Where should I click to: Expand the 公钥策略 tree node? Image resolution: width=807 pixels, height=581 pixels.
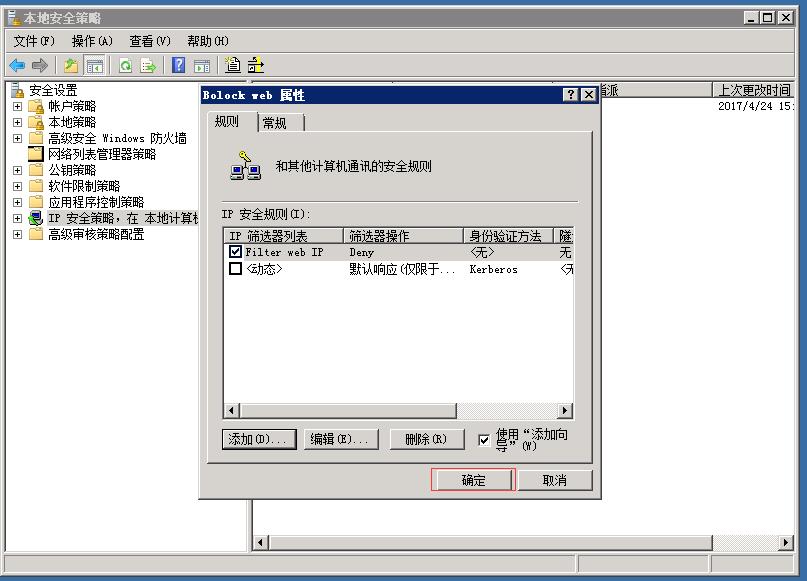pyautogui.click(x=16, y=170)
